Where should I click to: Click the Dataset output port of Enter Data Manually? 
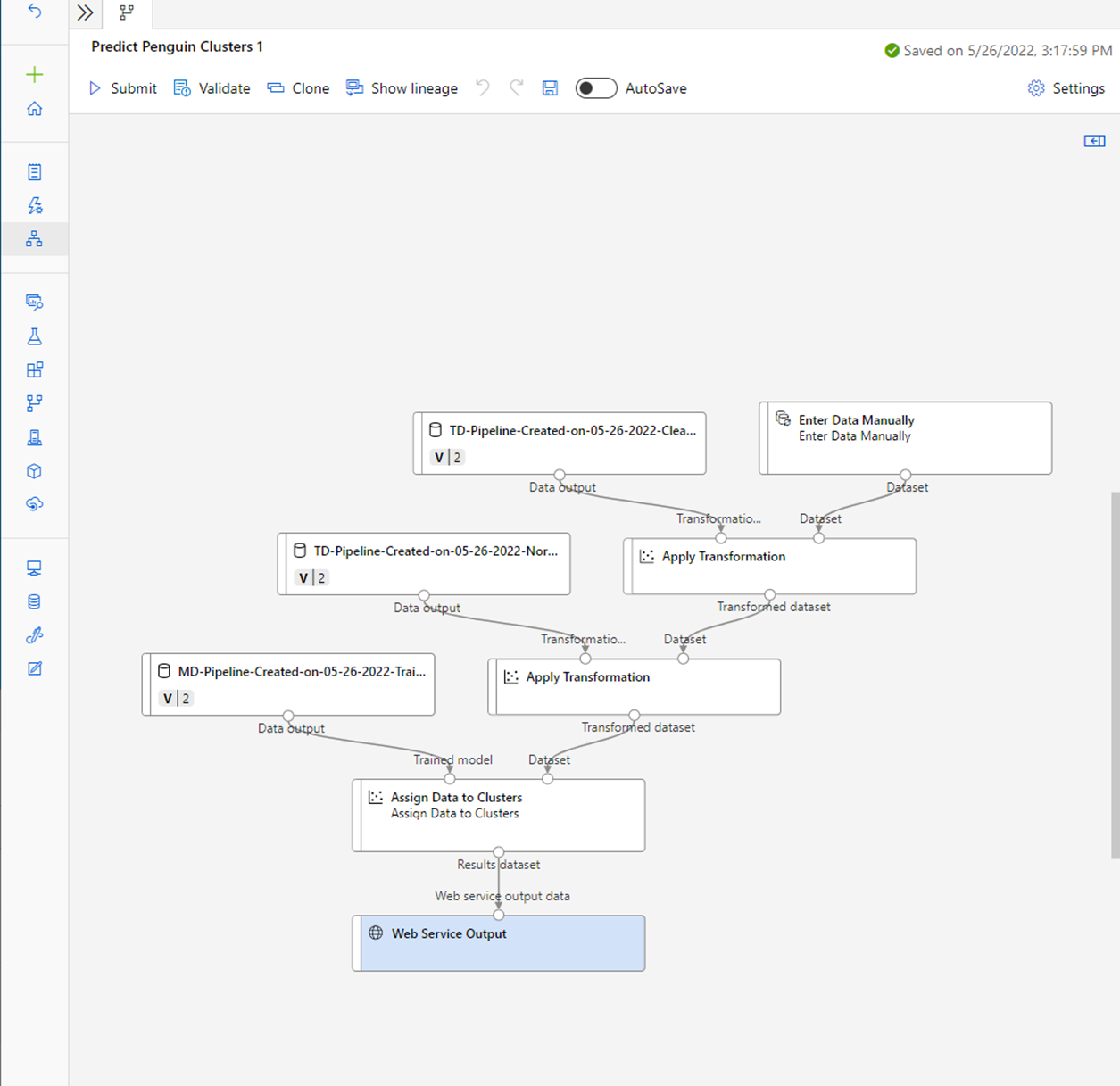[x=906, y=475]
